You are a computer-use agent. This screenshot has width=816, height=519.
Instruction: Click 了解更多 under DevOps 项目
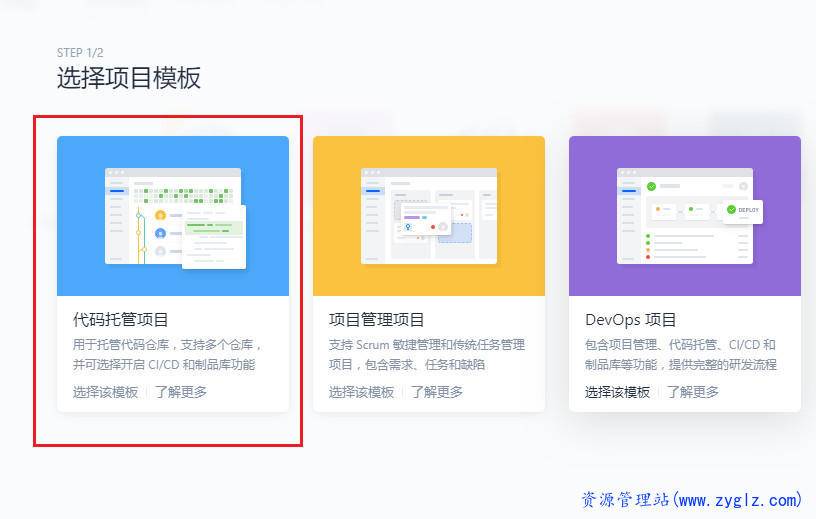693,392
